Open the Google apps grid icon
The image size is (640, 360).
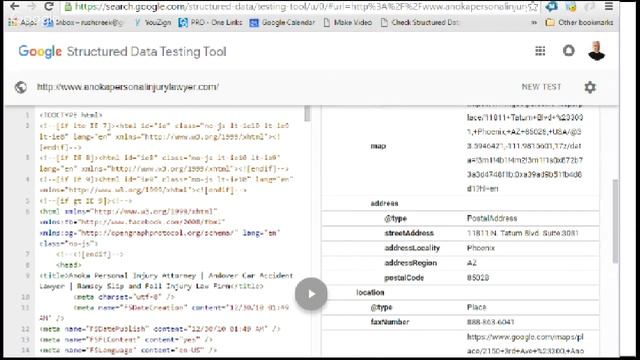[540, 51]
